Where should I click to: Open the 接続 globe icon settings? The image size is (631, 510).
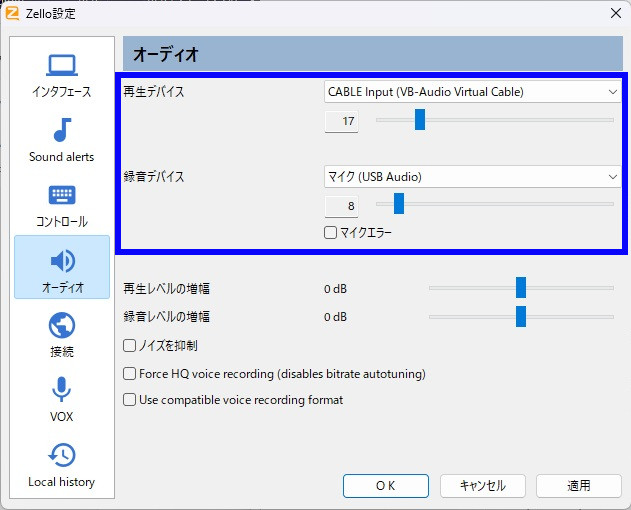62,326
